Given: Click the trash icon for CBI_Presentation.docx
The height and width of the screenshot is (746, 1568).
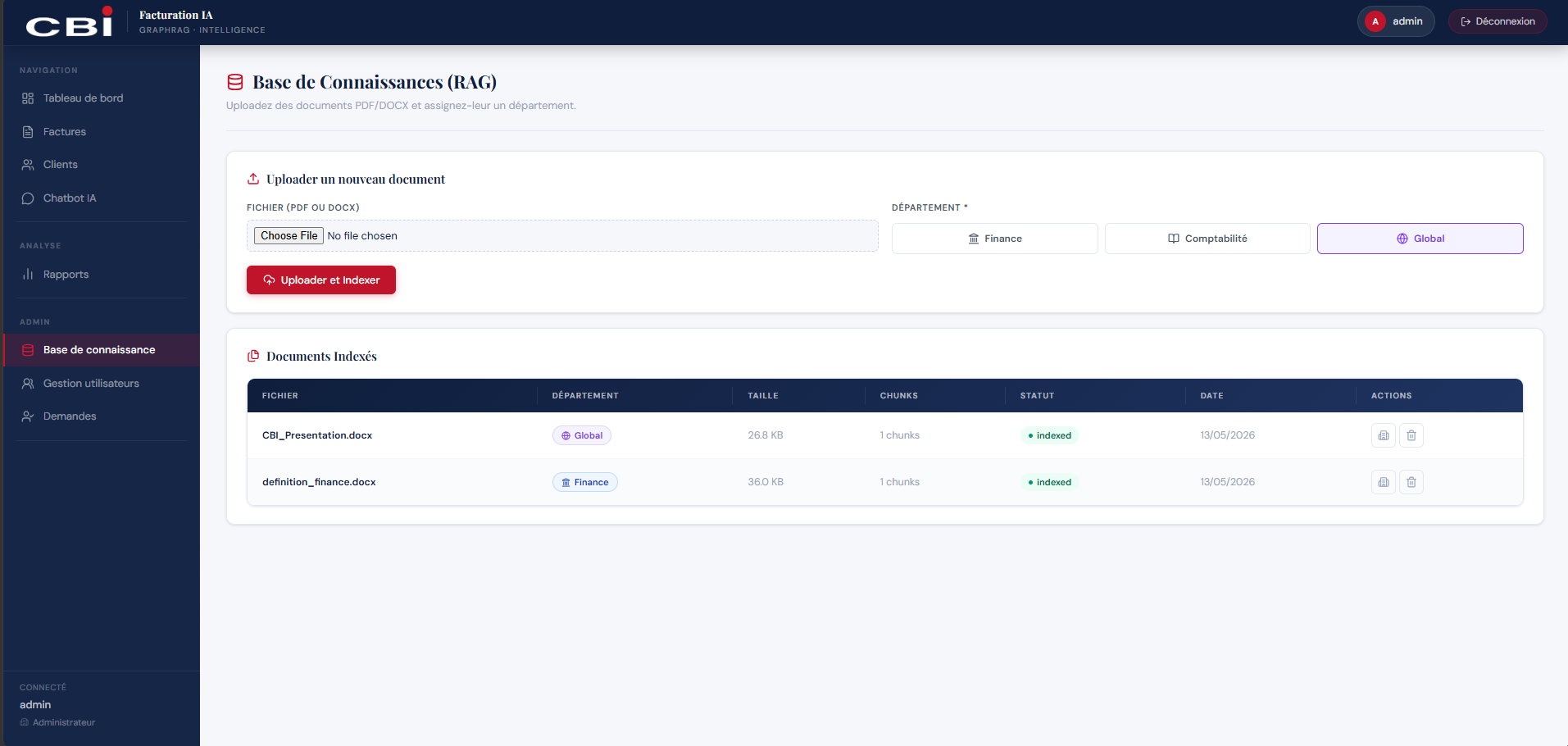Looking at the screenshot, I should pyautogui.click(x=1411, y=435).
